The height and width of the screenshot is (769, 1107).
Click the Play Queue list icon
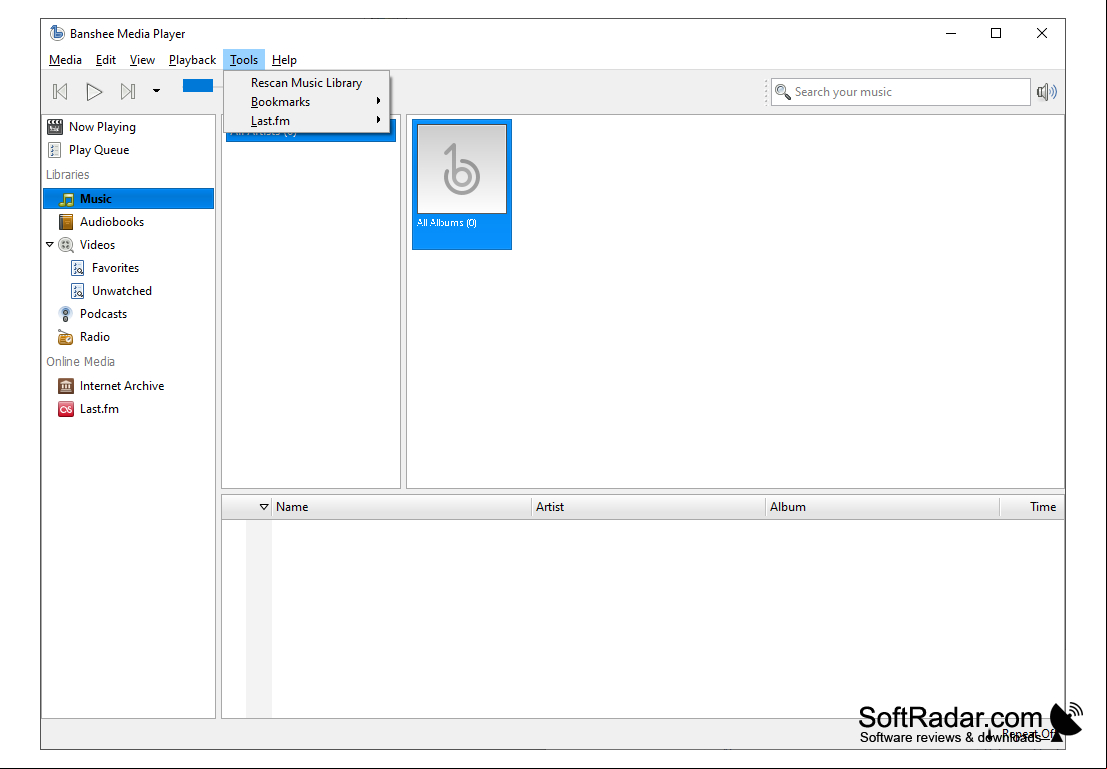54,150
